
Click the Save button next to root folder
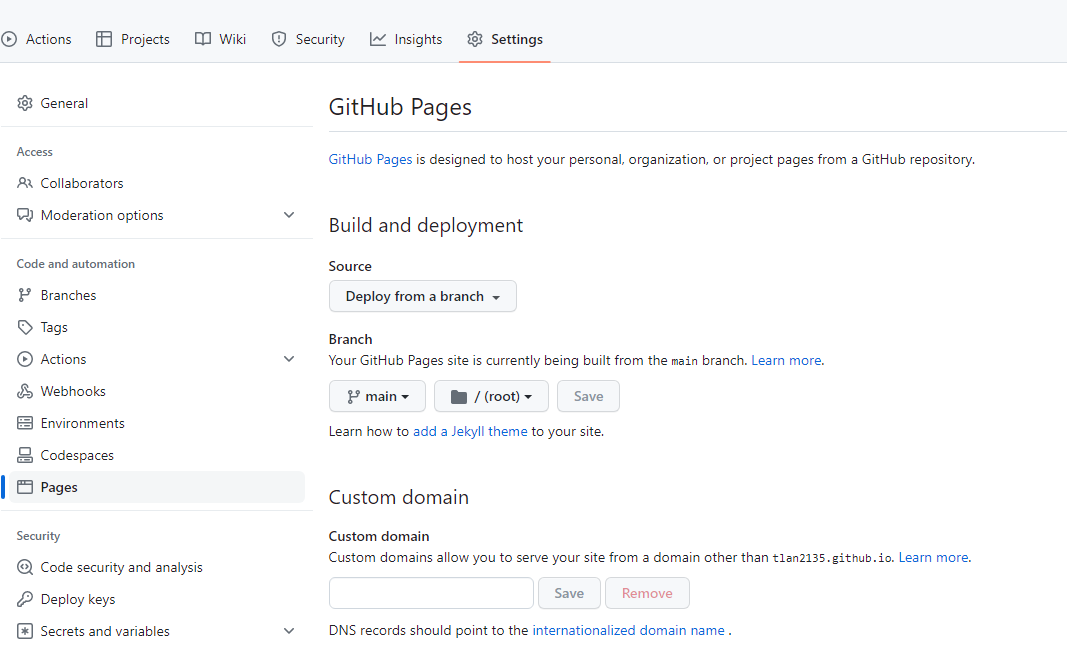589,396
